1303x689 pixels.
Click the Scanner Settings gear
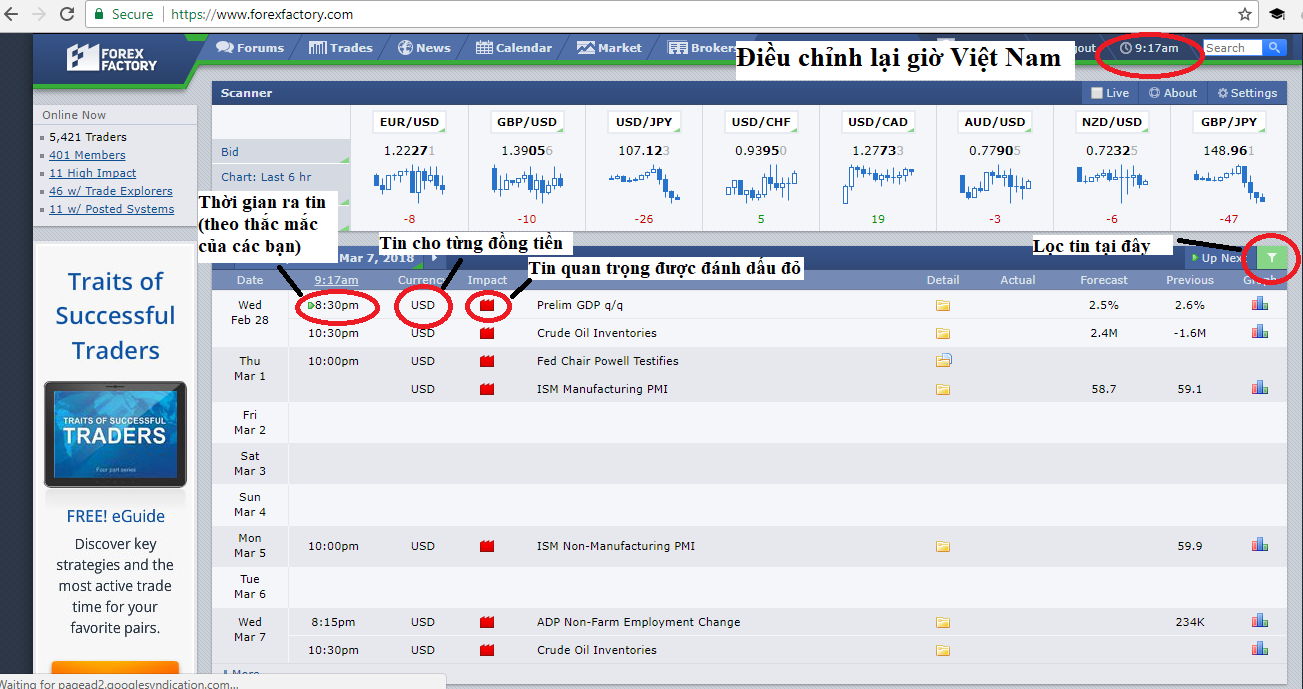(x=1247, y=93)
